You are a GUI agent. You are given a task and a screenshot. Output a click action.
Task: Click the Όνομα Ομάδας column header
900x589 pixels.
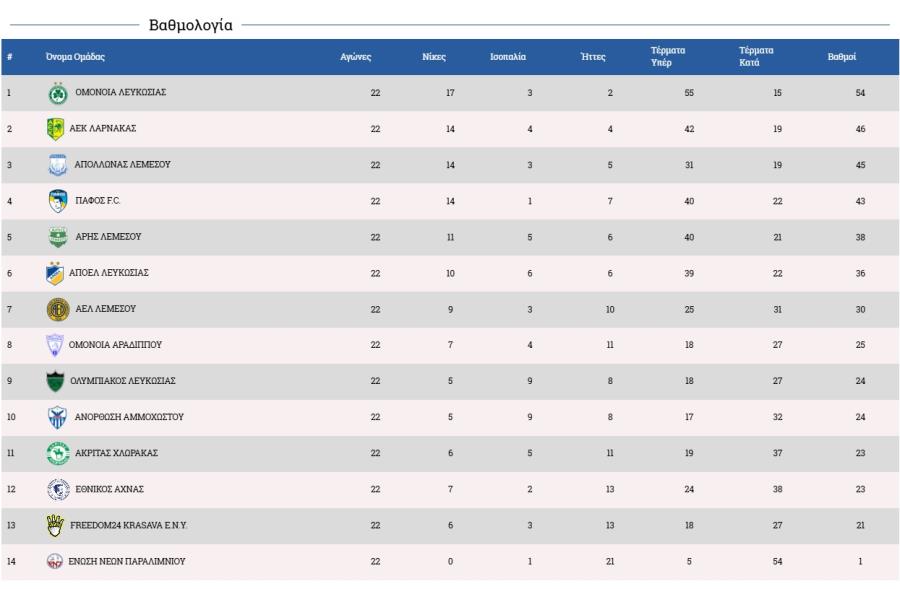(75, 57)
